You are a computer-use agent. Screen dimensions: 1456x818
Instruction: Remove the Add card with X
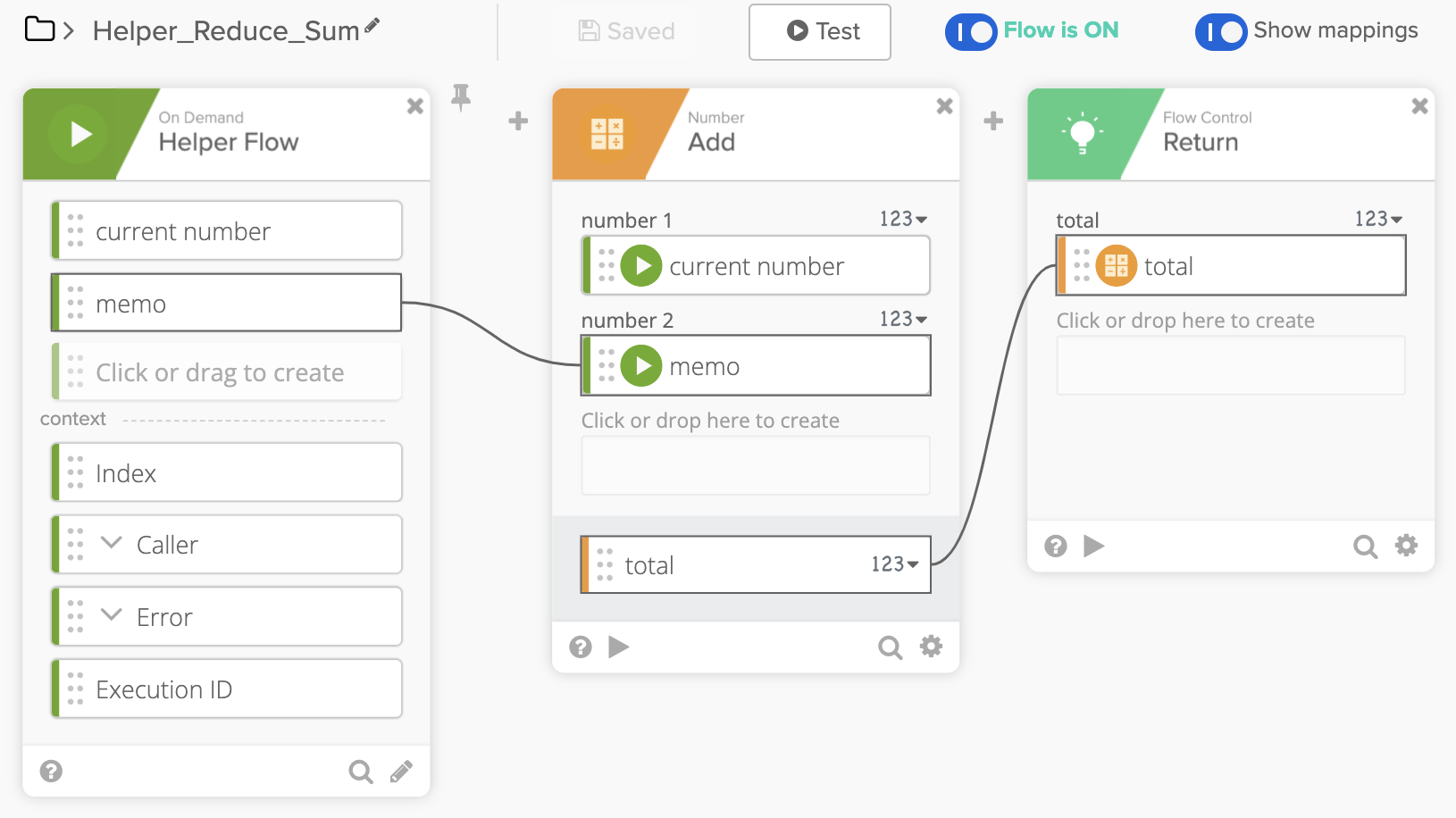(944, 106)
